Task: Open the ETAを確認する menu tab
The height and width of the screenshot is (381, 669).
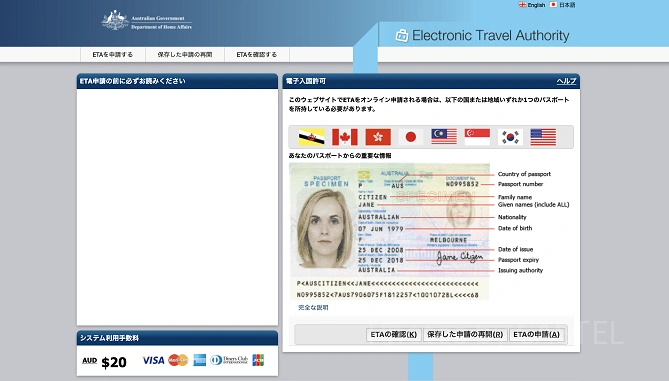Action: (257, 55)
